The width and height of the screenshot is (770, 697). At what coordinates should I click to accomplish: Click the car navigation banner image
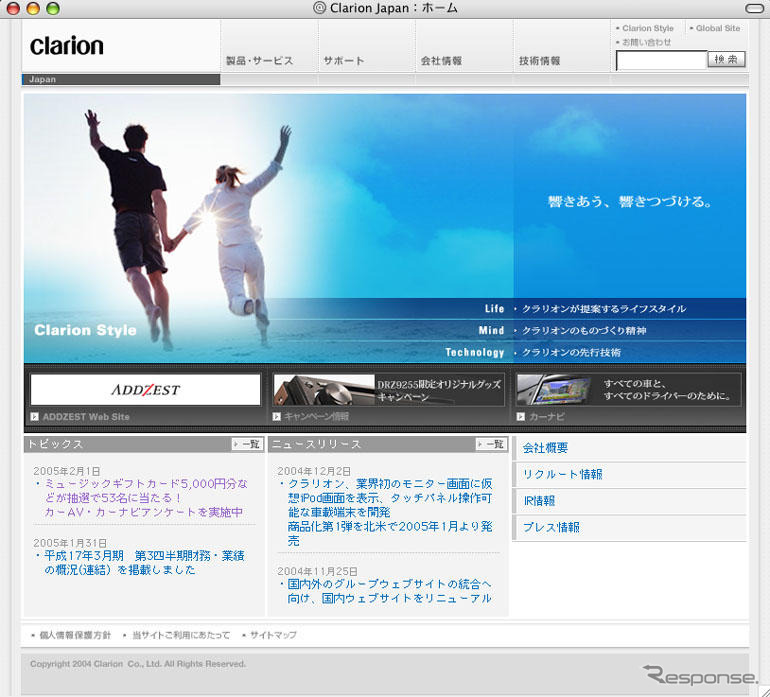[628, 390]
